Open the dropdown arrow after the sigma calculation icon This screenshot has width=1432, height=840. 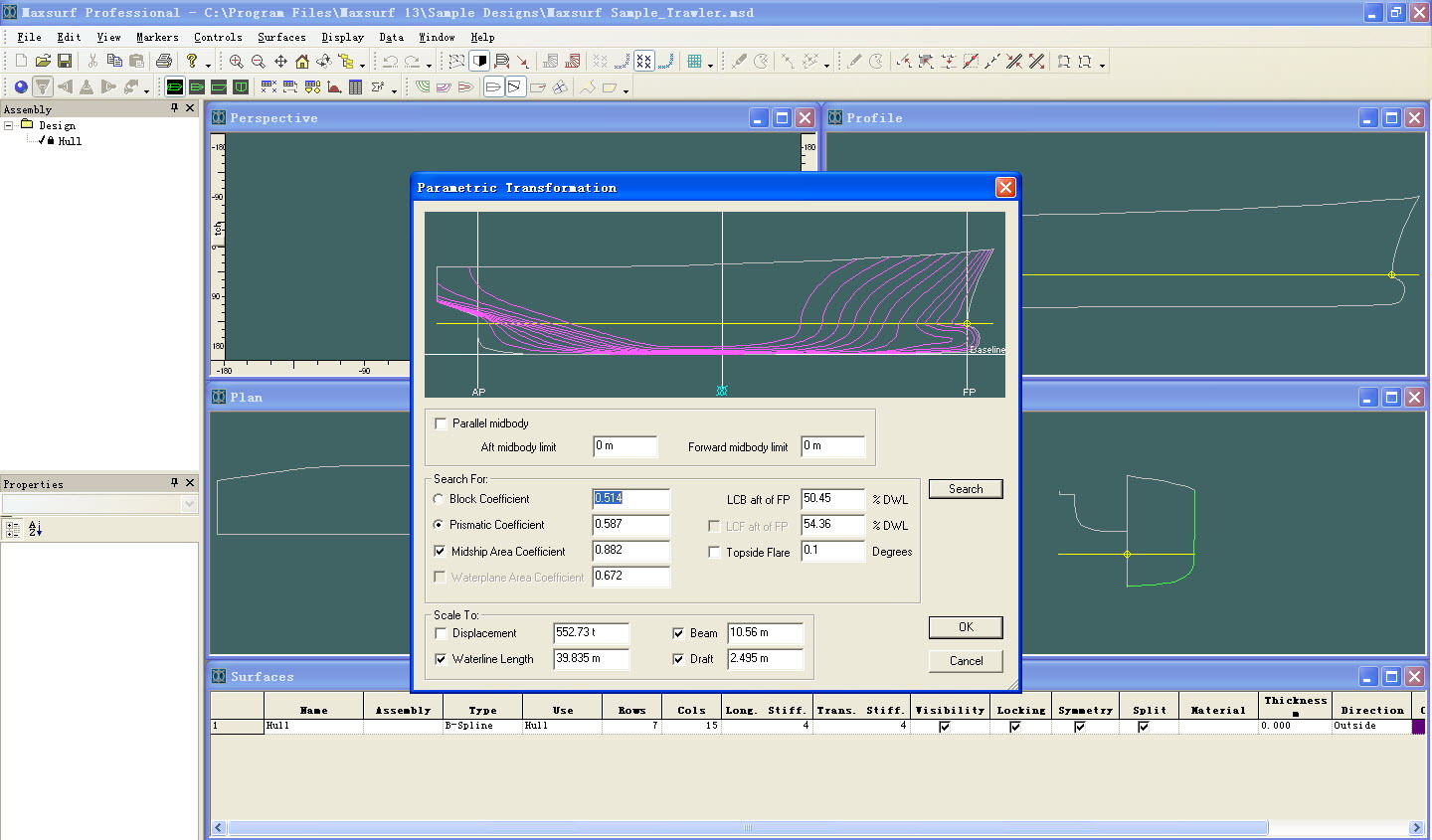(394, 90)
